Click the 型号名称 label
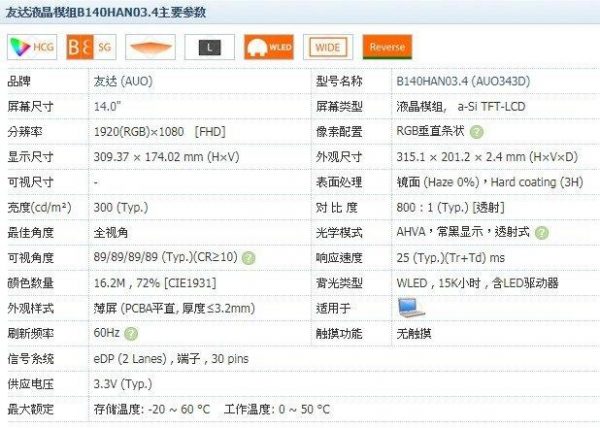The image size is (600, 428). tap(339, 81)
